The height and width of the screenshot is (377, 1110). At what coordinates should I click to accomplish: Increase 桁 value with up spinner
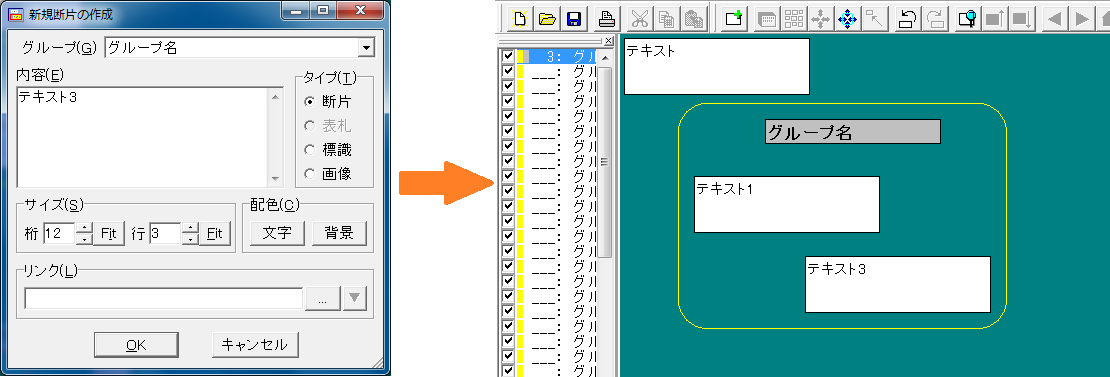[84, 227]
